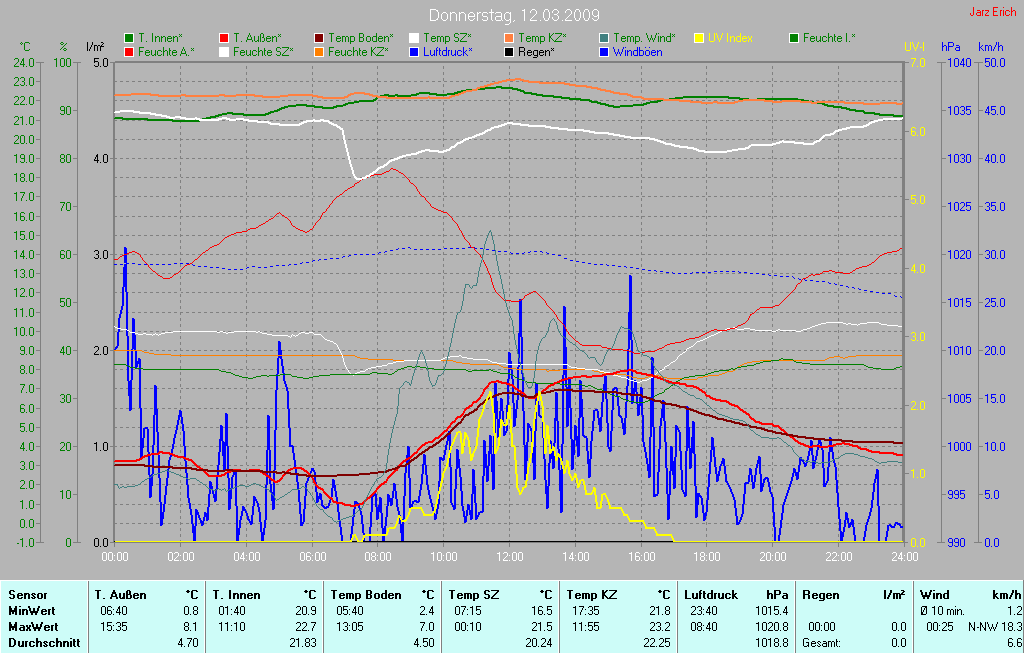This screenshot has height=653, width=1024.
Task: Click the Temp Boden column header in table
Action: coord(365,595)
